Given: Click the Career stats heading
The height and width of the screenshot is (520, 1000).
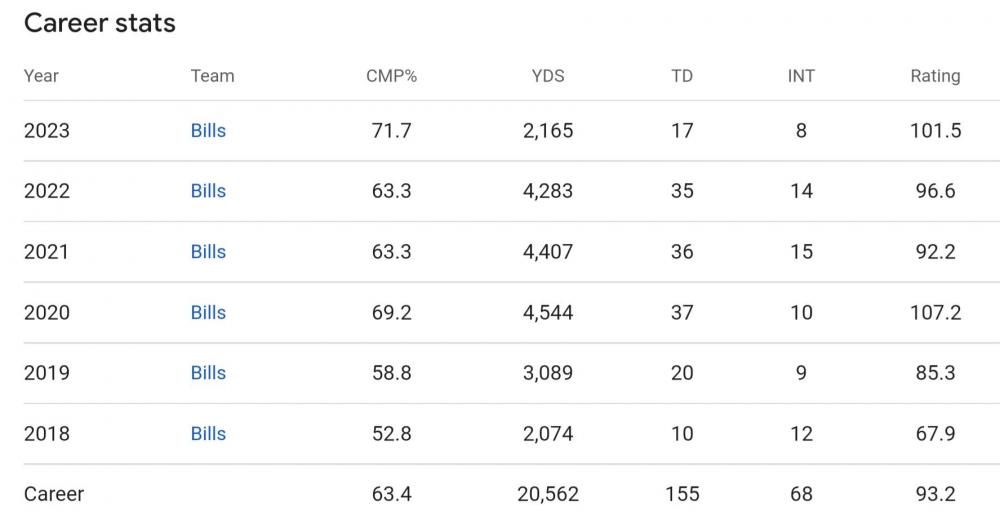Looking at the screenshot, I should (99, 23).
